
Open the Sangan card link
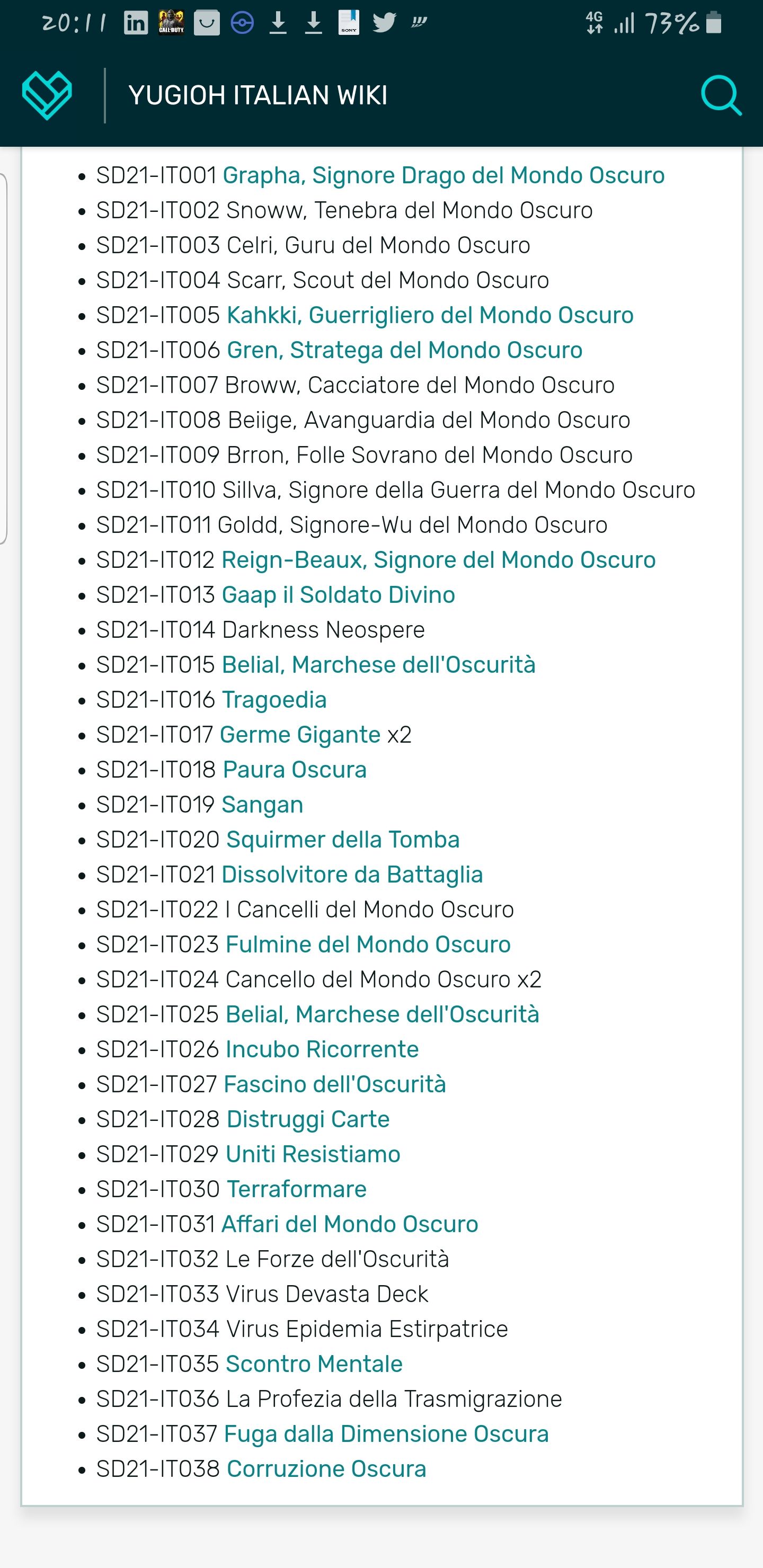tap(262, 805)
